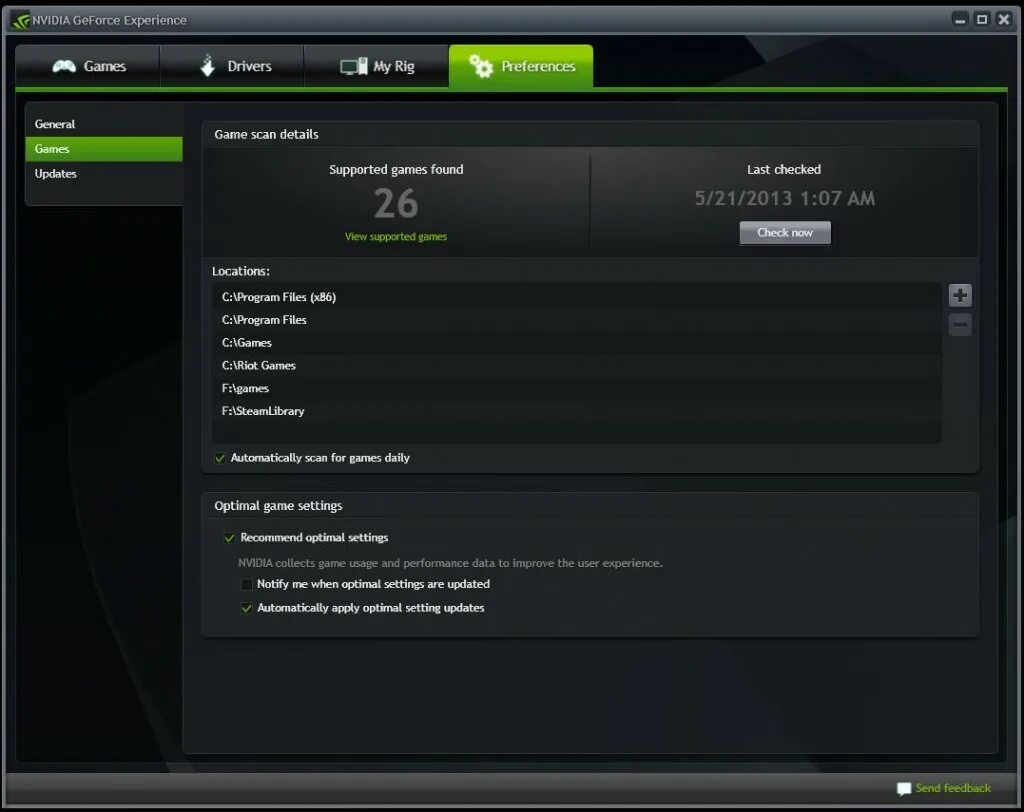Click the Send feedback speech bubble icon
Viewport: 1024px width, 812px height.
point(904,788)
